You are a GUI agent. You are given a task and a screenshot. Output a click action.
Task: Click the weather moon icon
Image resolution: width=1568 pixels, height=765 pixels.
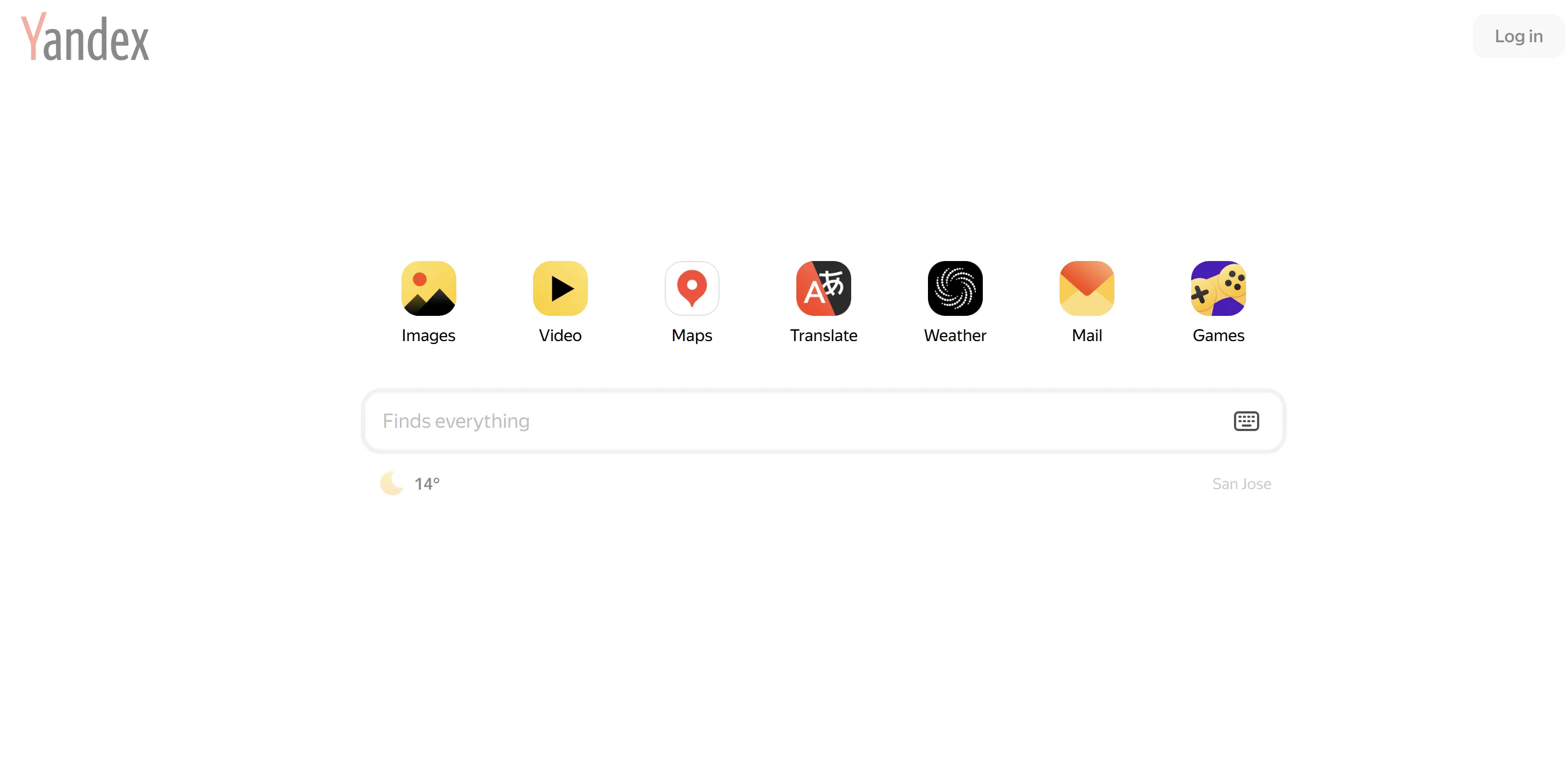click(390, 484)
